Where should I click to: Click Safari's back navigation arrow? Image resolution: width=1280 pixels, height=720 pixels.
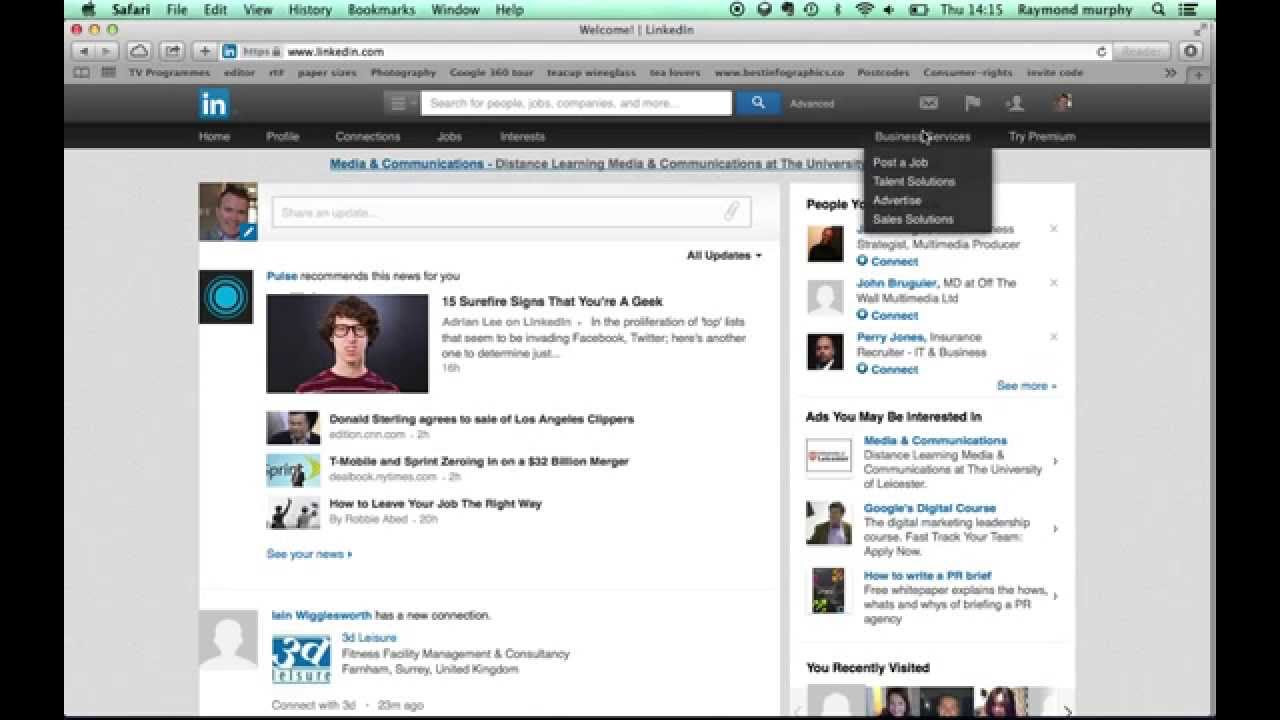click(82, 51)
